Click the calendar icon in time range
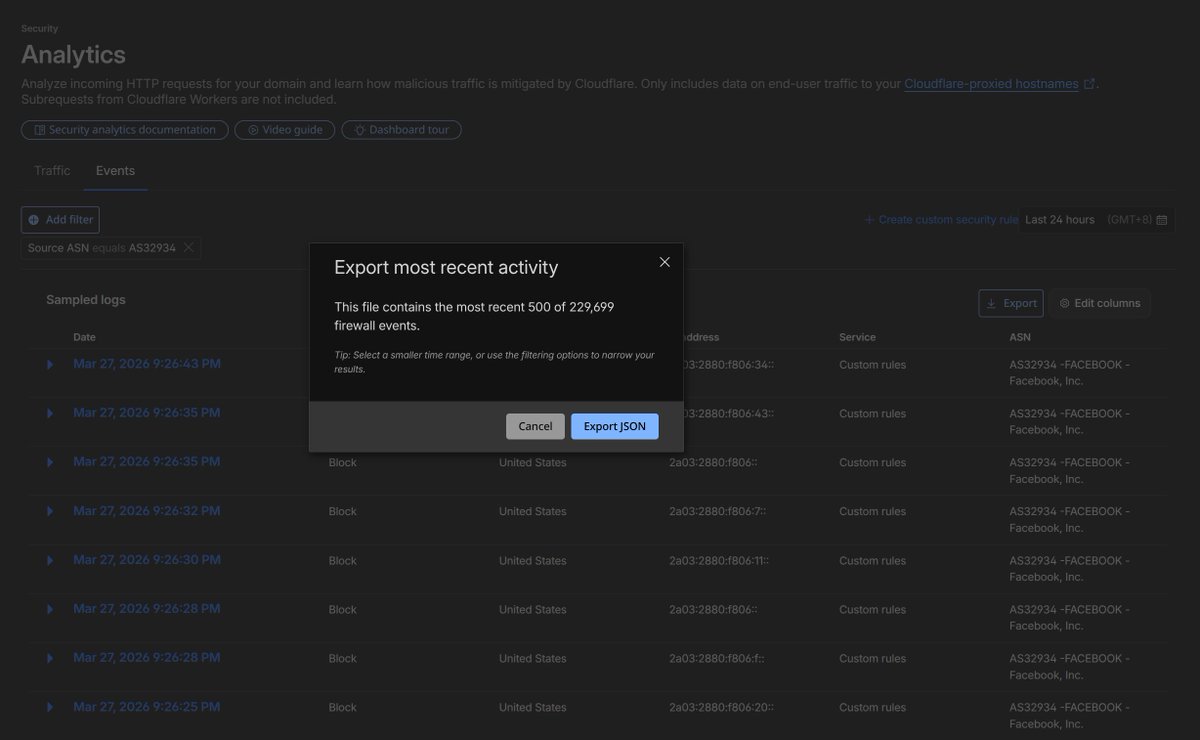Screen dimensions: 1200x740 point(1162,220)
